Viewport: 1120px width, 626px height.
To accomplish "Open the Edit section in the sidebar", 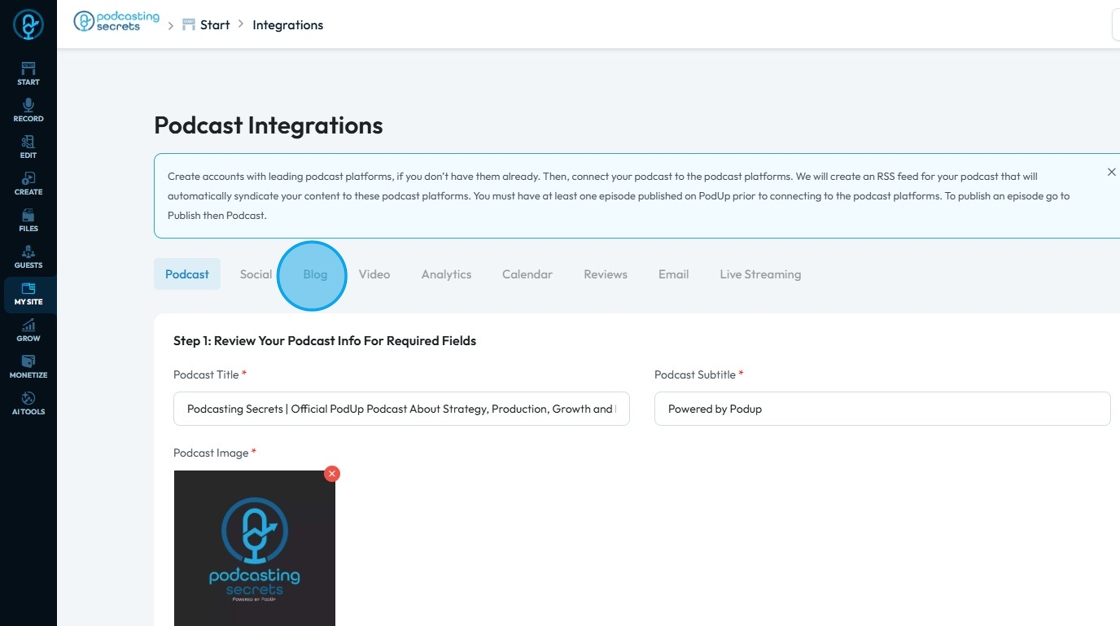I will point(29,146).
